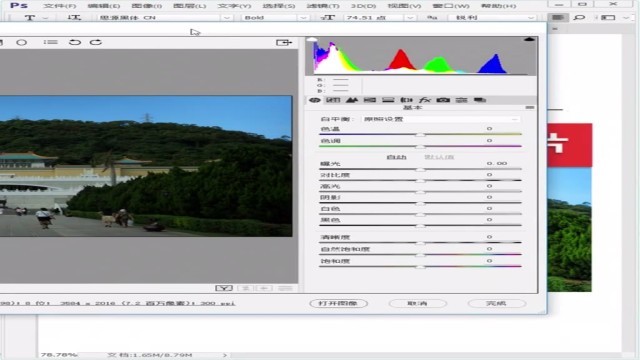Open the Detail panel mountain icon
Image resolution: width=640 pixels, height=360 pixels.
coord(352,100)
